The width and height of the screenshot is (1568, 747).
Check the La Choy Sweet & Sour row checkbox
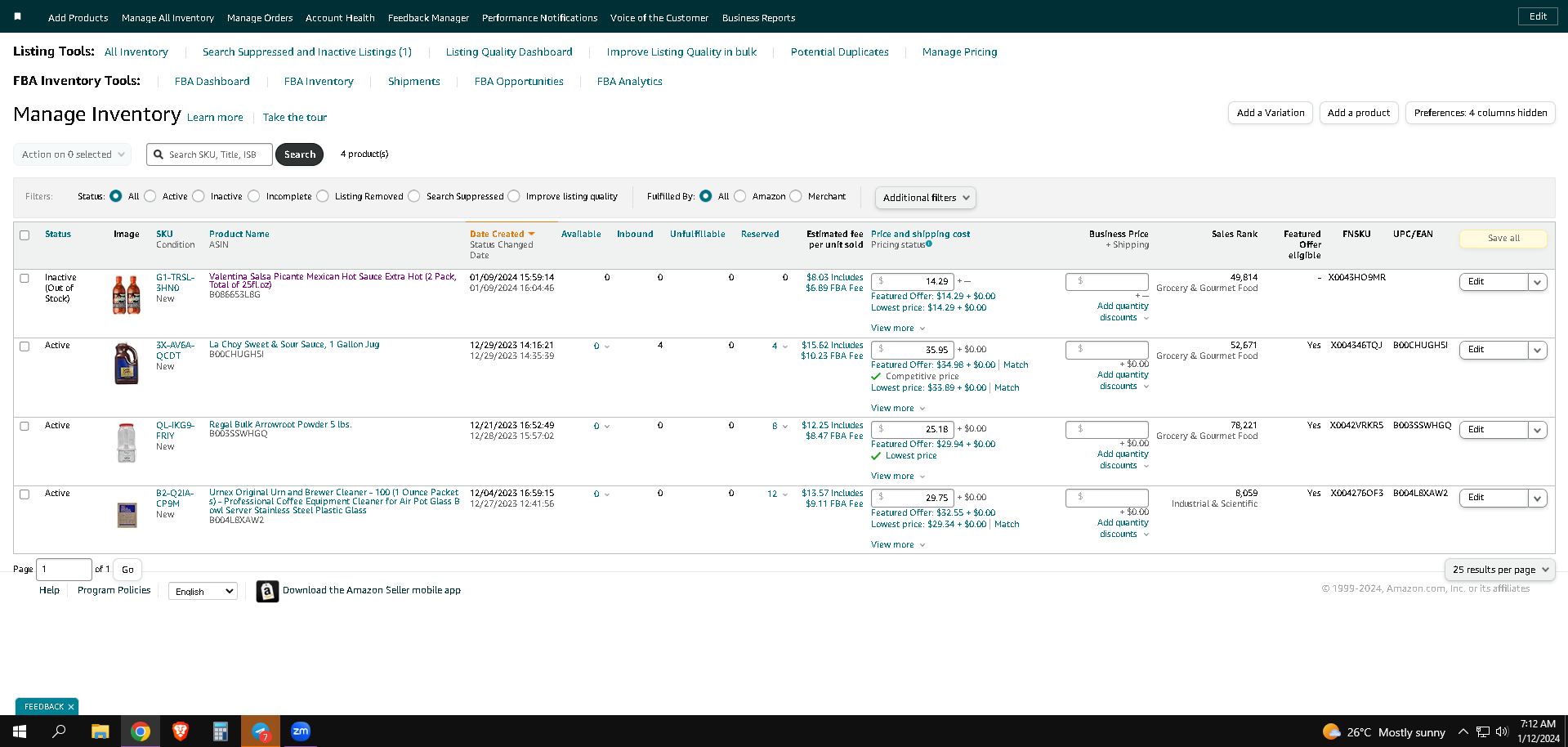[25, 347]
